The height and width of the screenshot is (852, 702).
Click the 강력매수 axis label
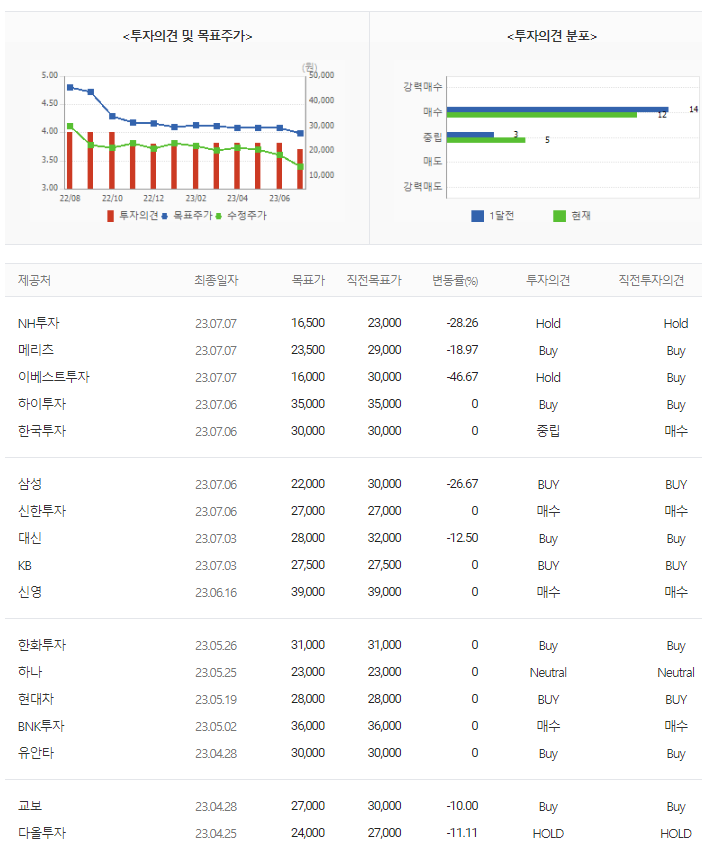[422, 86]
